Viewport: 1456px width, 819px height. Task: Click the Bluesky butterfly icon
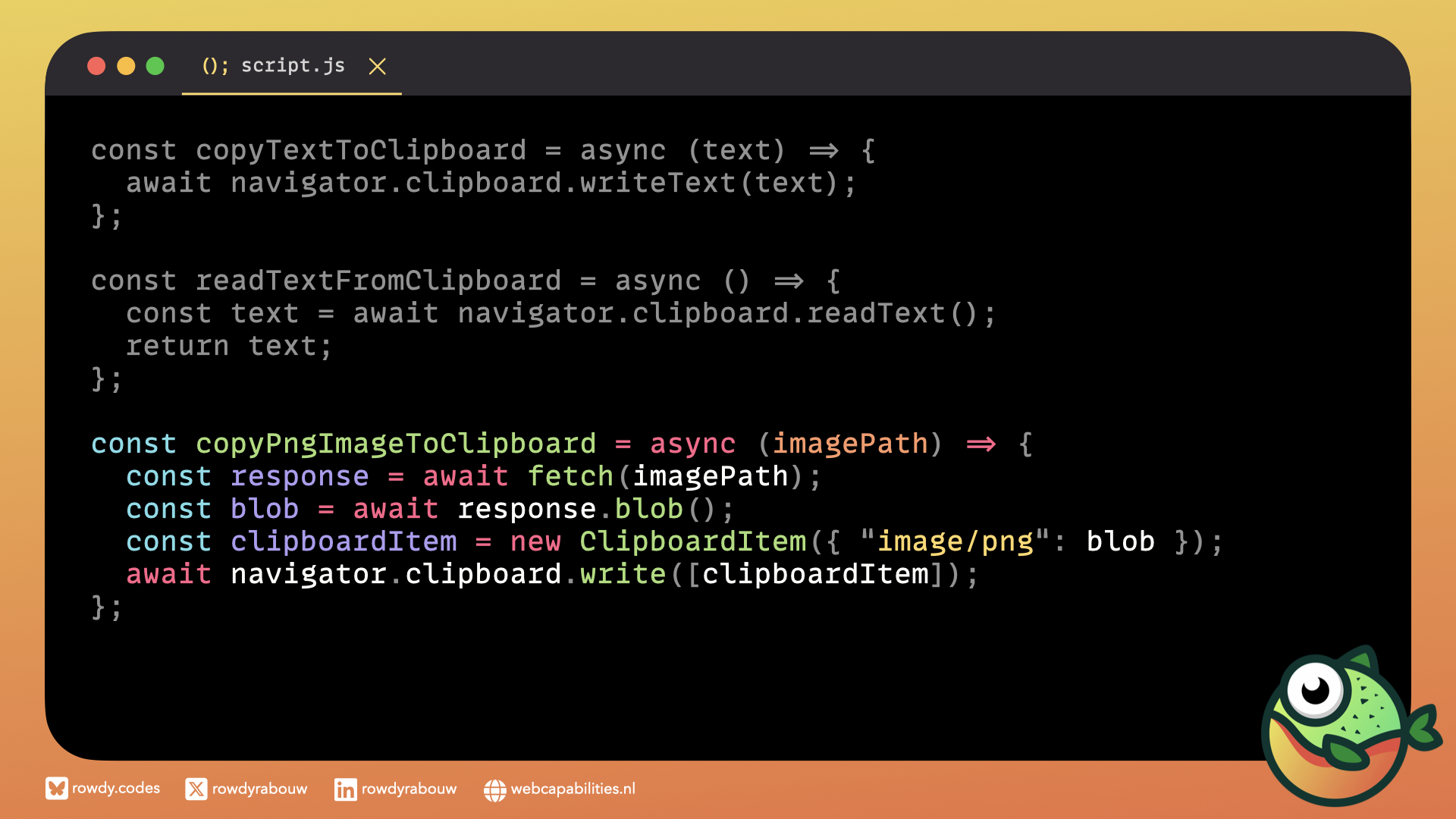(56, 789)
